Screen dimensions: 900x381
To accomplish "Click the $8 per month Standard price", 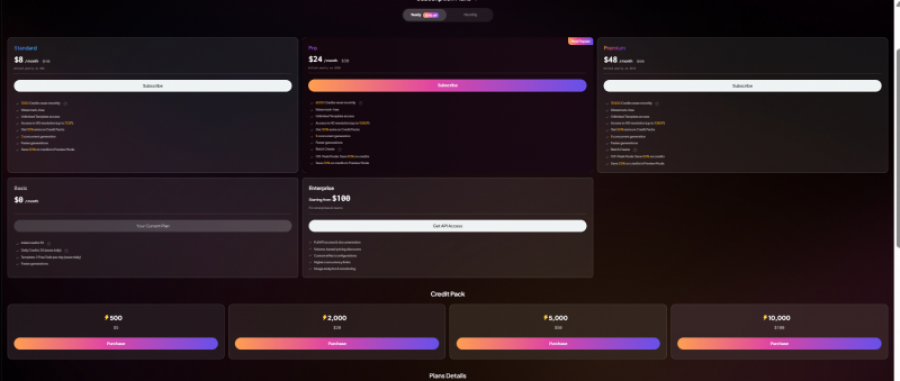I will (x=26, y=60).
